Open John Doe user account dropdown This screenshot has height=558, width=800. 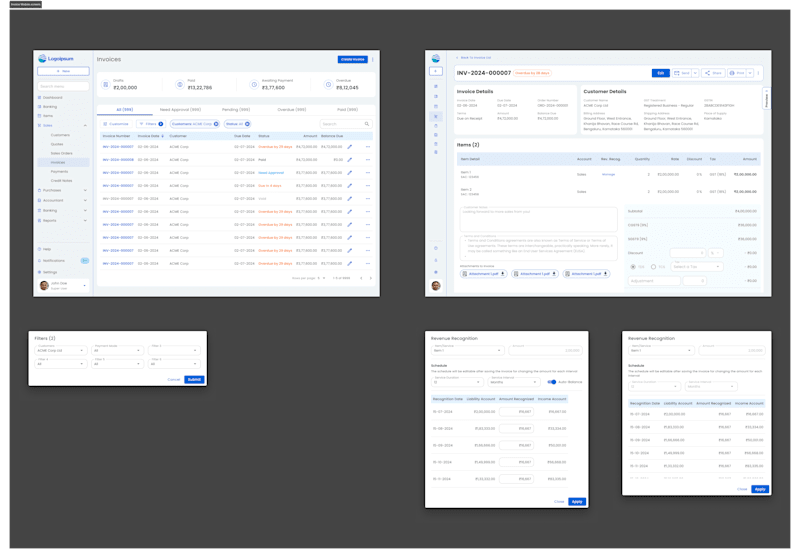(x=84, y=286)
